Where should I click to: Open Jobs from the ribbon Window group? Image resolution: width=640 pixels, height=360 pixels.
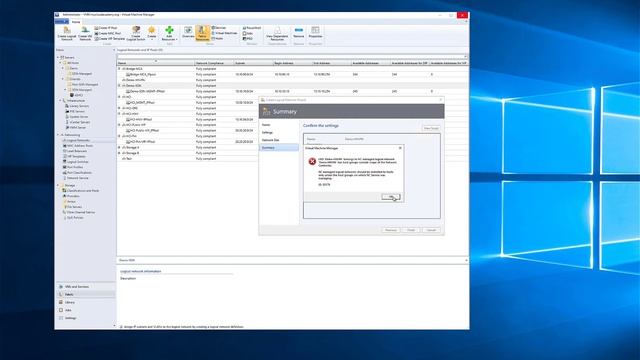coord(248,33)
